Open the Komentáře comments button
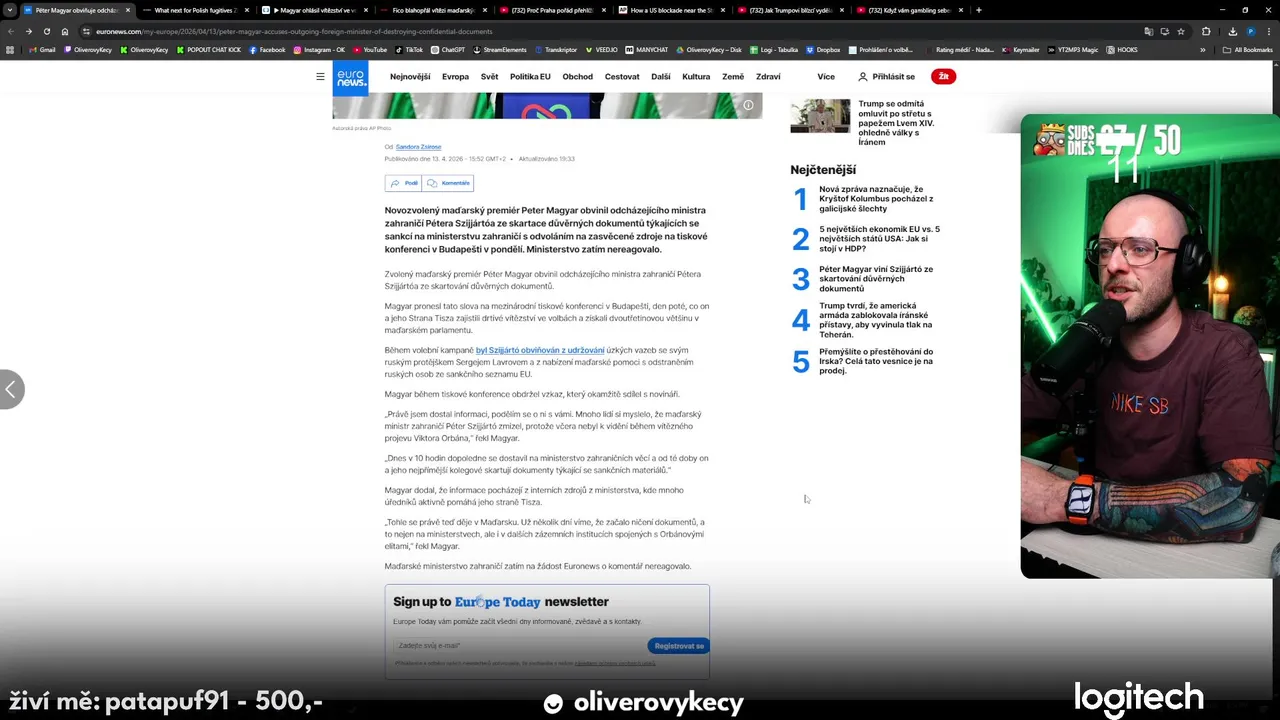Screen dimensions: 1280x720 pyautogui.click(x=448, y=183)
